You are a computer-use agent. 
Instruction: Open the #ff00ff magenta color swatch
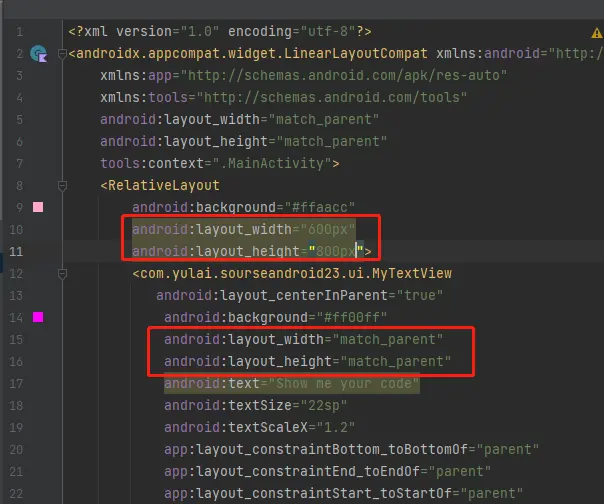coord(38,317)
